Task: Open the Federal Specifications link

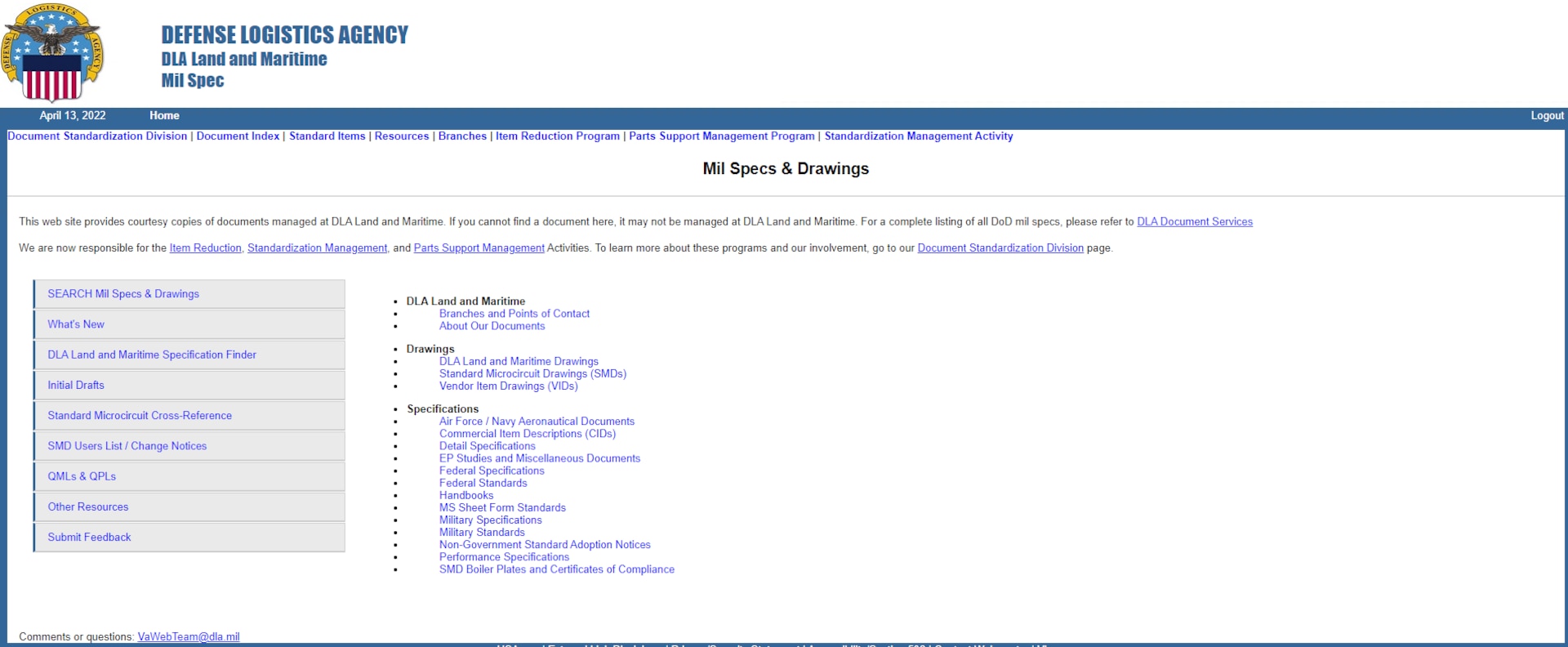Action: [x=492, y=471]
